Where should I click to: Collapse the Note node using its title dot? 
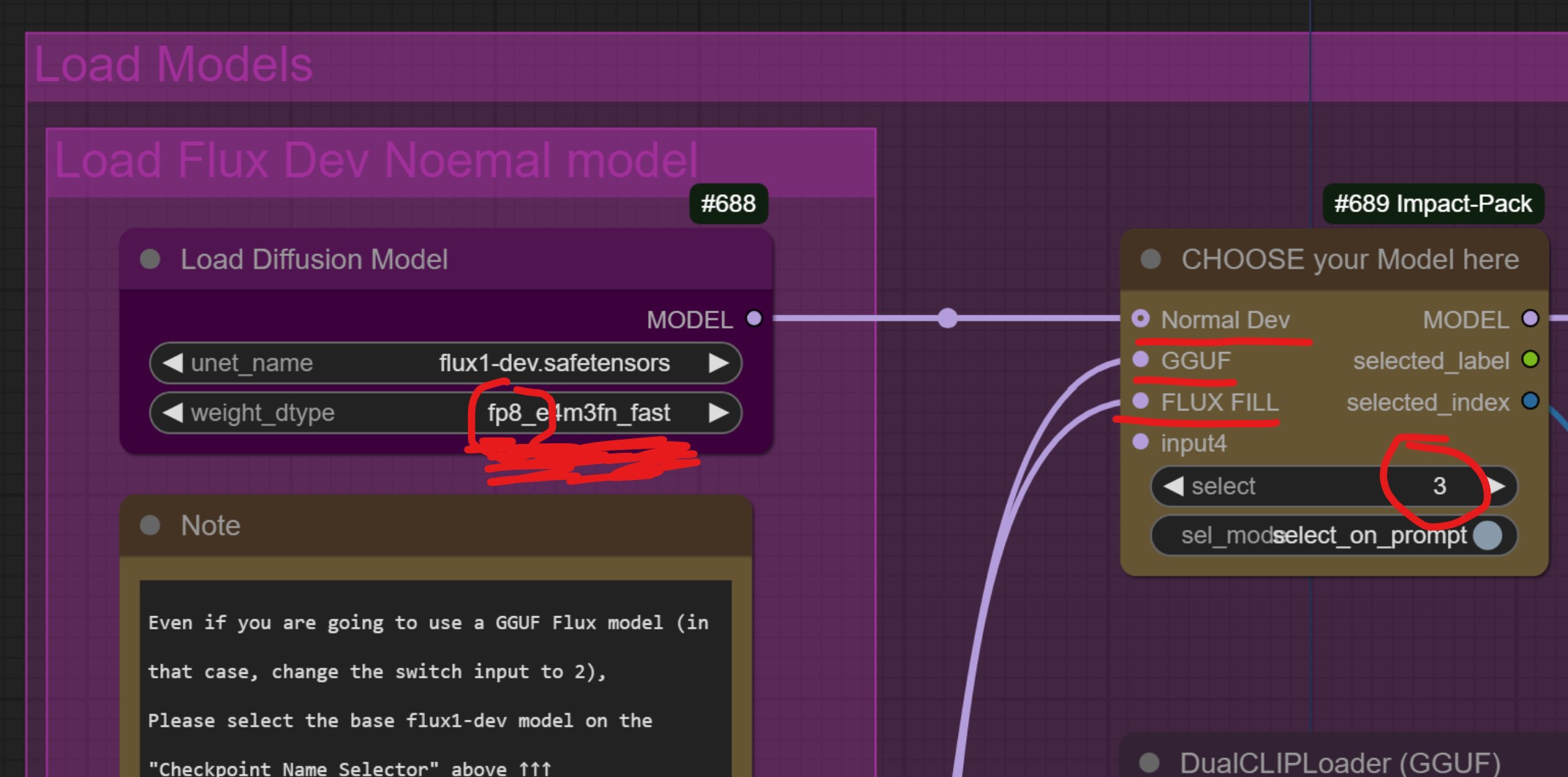pos(150,525)
